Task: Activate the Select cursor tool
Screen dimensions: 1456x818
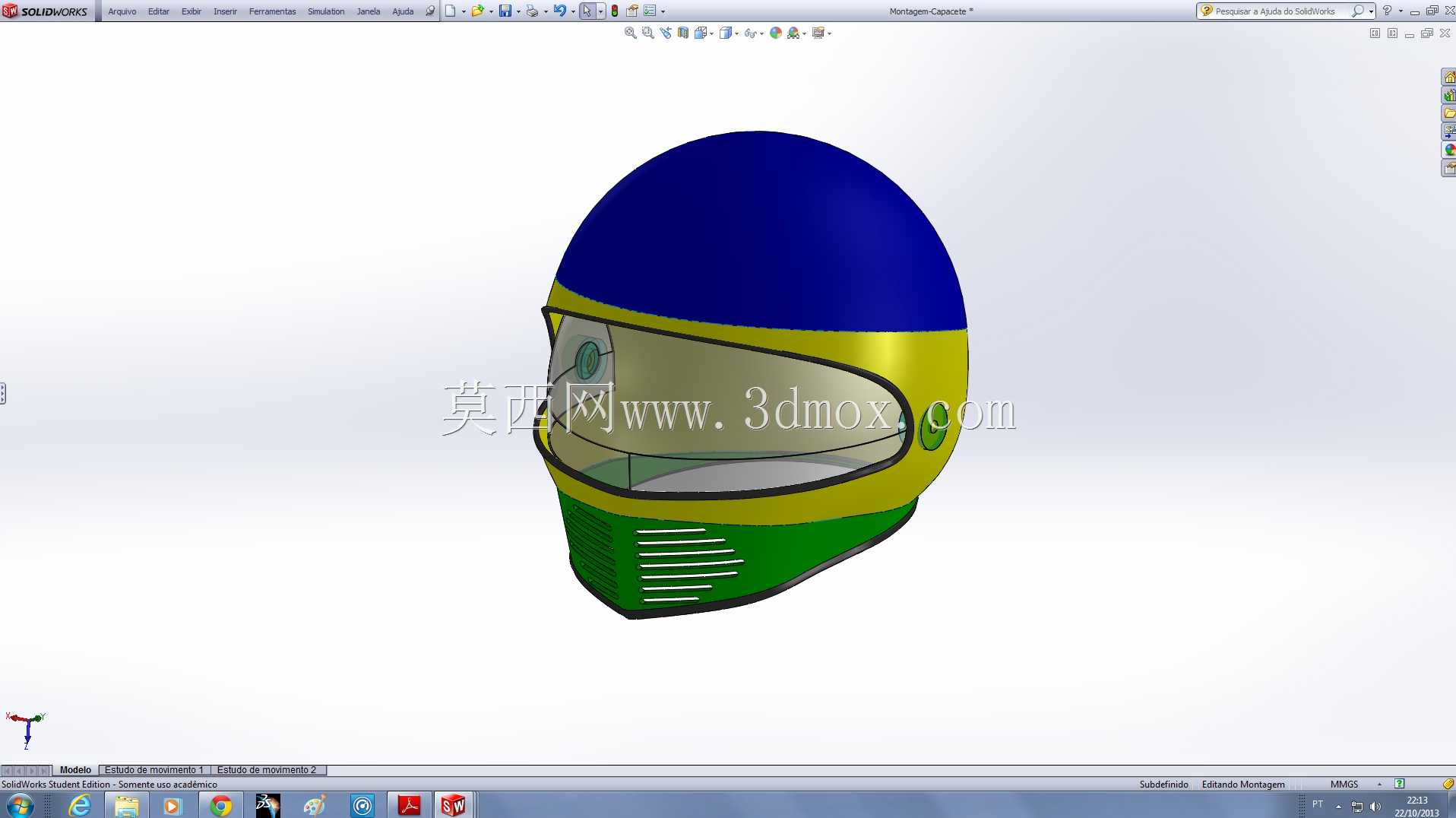Action: [x=587, y=11]
